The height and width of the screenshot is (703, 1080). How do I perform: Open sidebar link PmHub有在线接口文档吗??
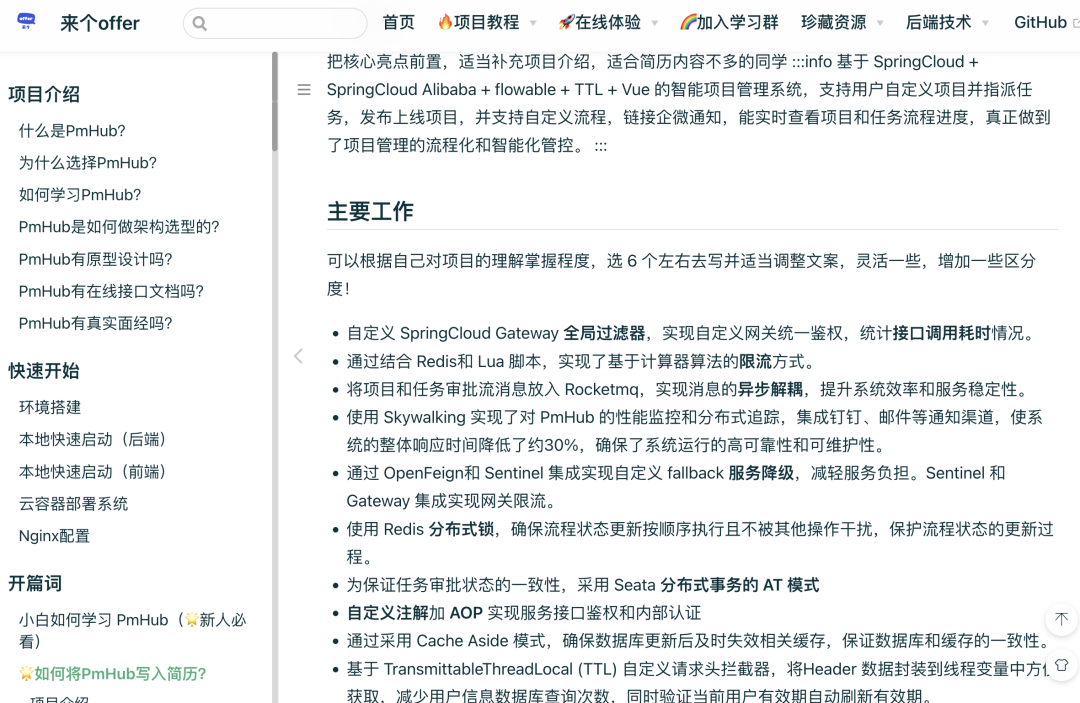click(112, 291)
